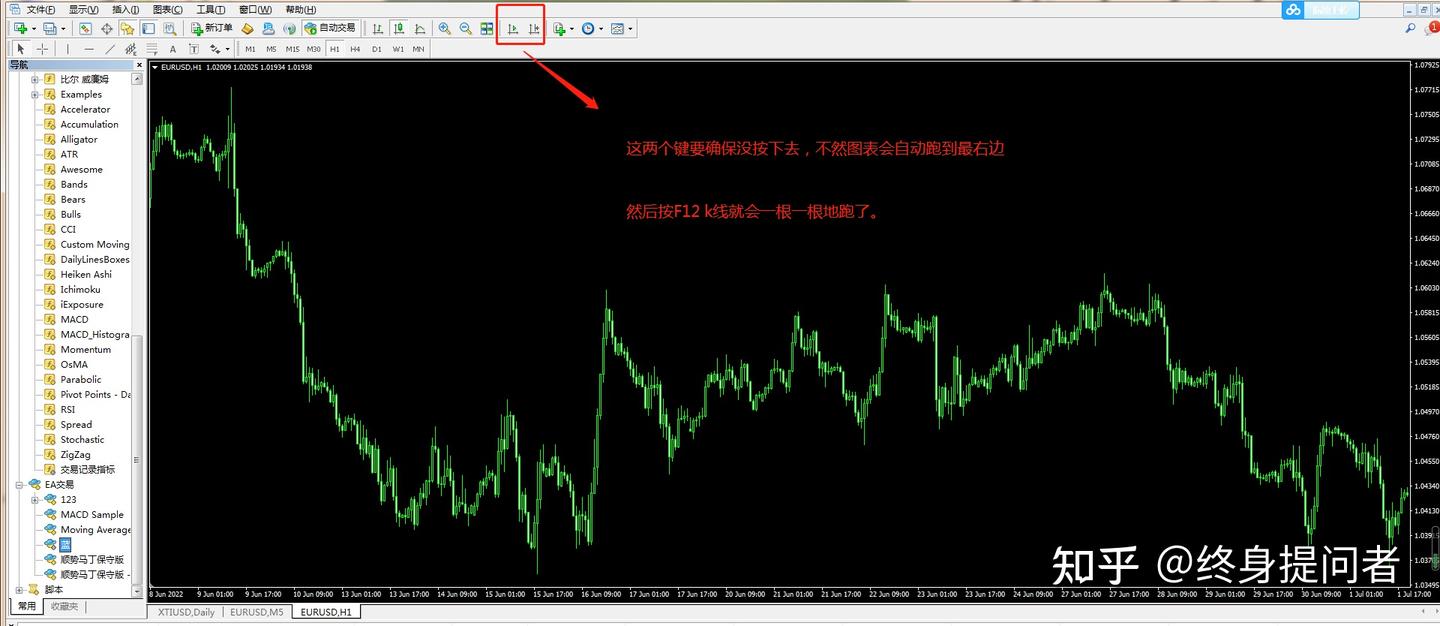This screenshot has height=626, width=1440.
Task: Select the Text annotation tool
Action: [172, 48]
